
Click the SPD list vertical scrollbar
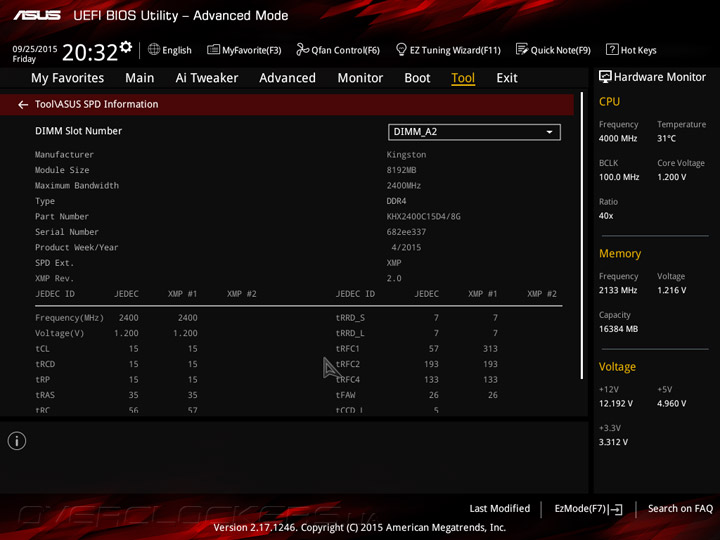tap(582, 236)
